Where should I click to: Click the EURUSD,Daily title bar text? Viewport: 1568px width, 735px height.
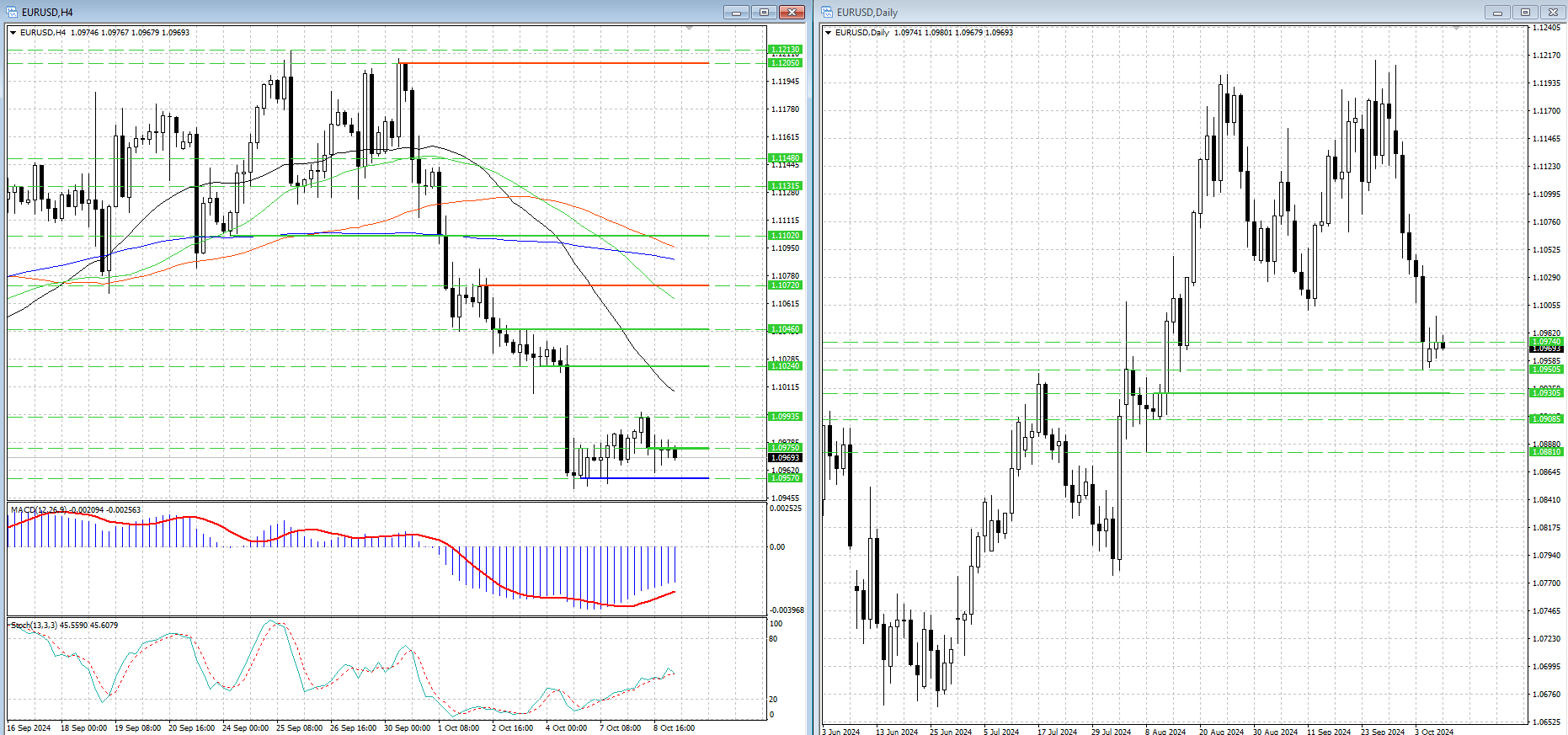[x=867, y=13]
